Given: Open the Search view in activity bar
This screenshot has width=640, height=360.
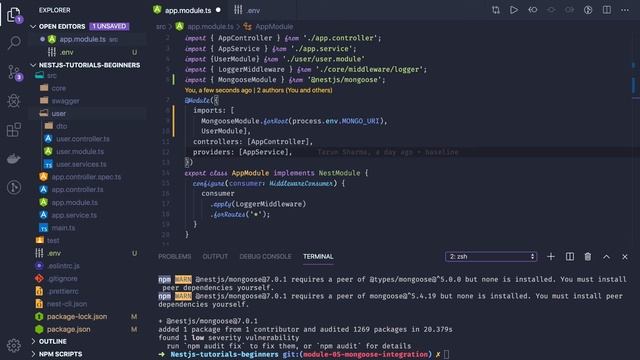Looking at the screenshot, I should [14, 42].
